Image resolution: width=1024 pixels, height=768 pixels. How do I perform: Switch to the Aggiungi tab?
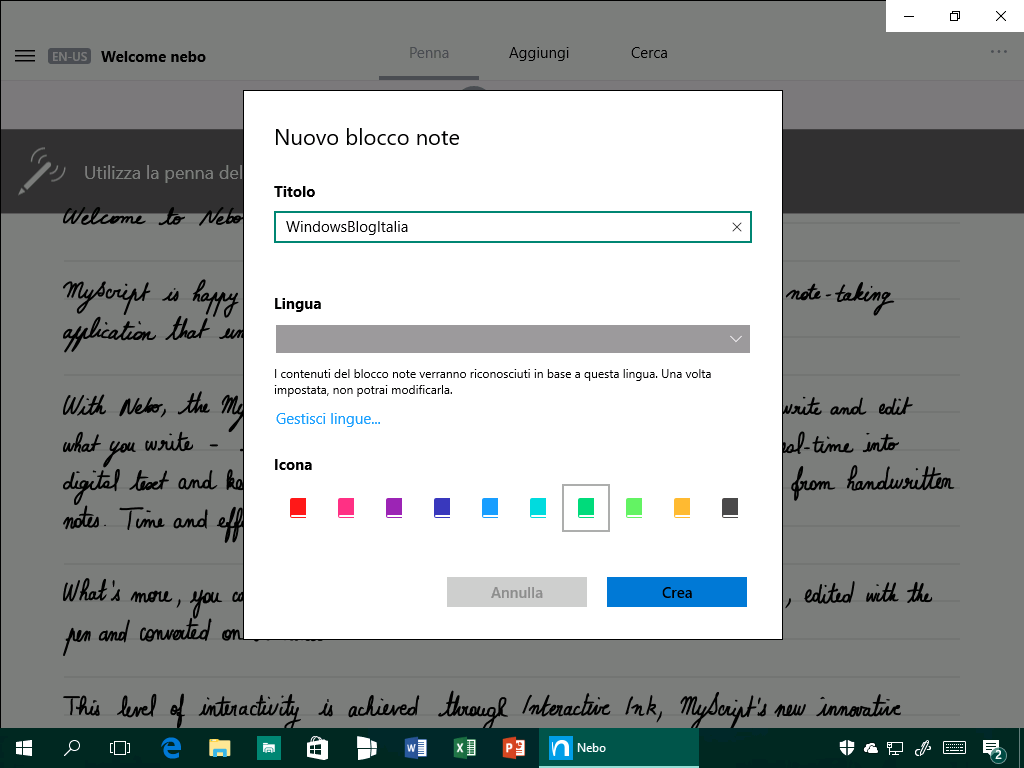(x=539, y=54)
